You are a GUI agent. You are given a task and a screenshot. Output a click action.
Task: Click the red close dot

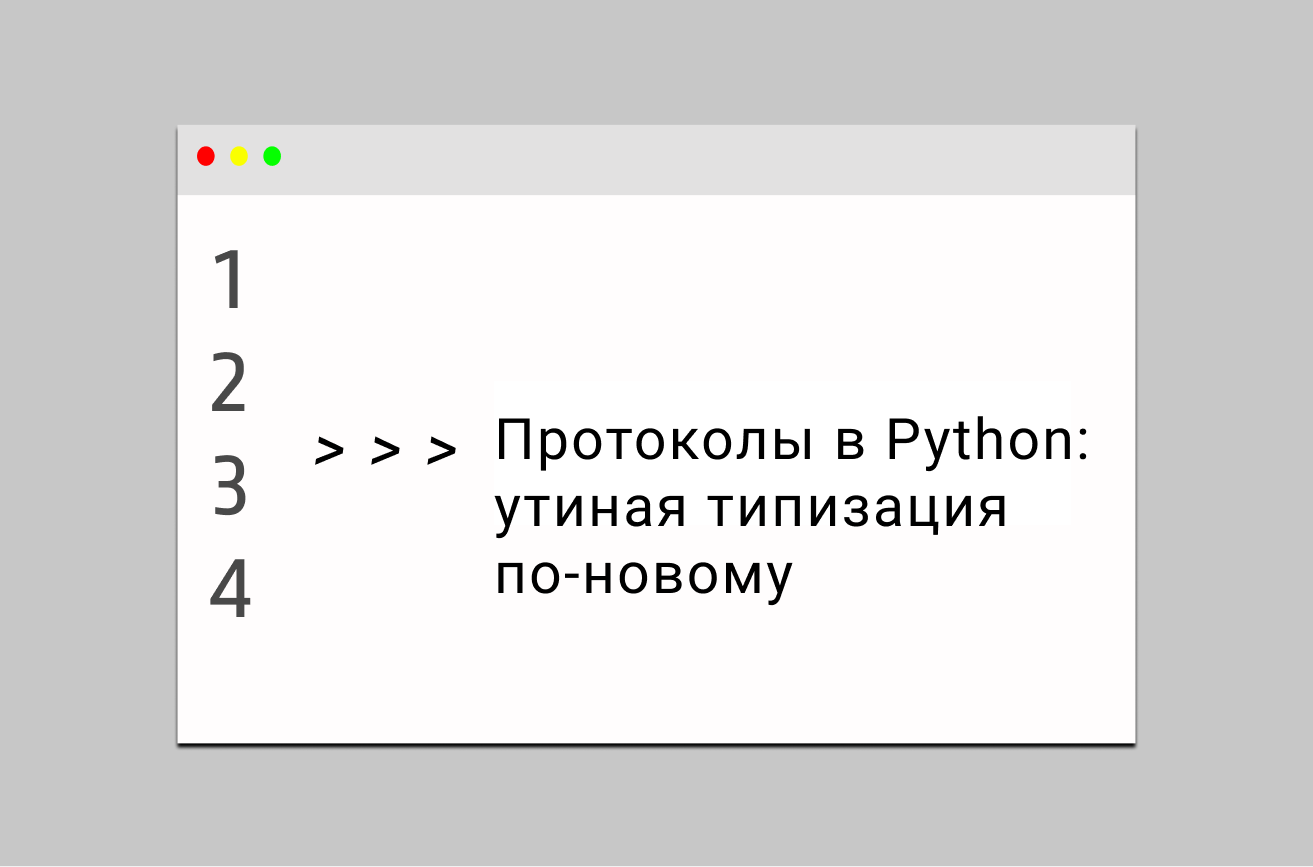point(206,156)
